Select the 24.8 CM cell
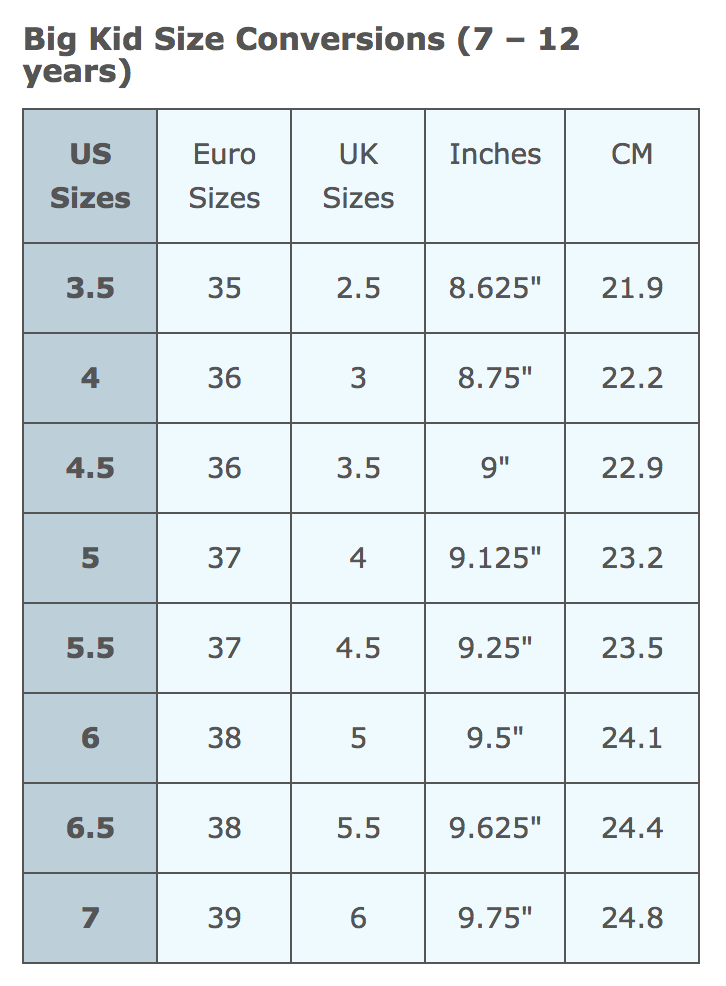 pyautogui.click(x=632, y=917)
